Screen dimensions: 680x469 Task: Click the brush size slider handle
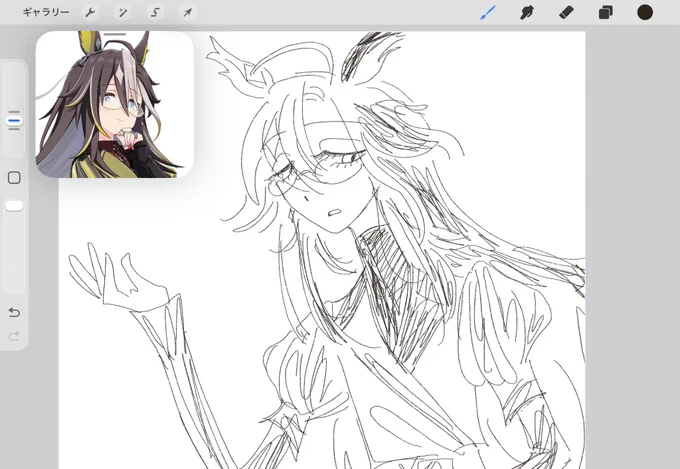tap(14, 121)
